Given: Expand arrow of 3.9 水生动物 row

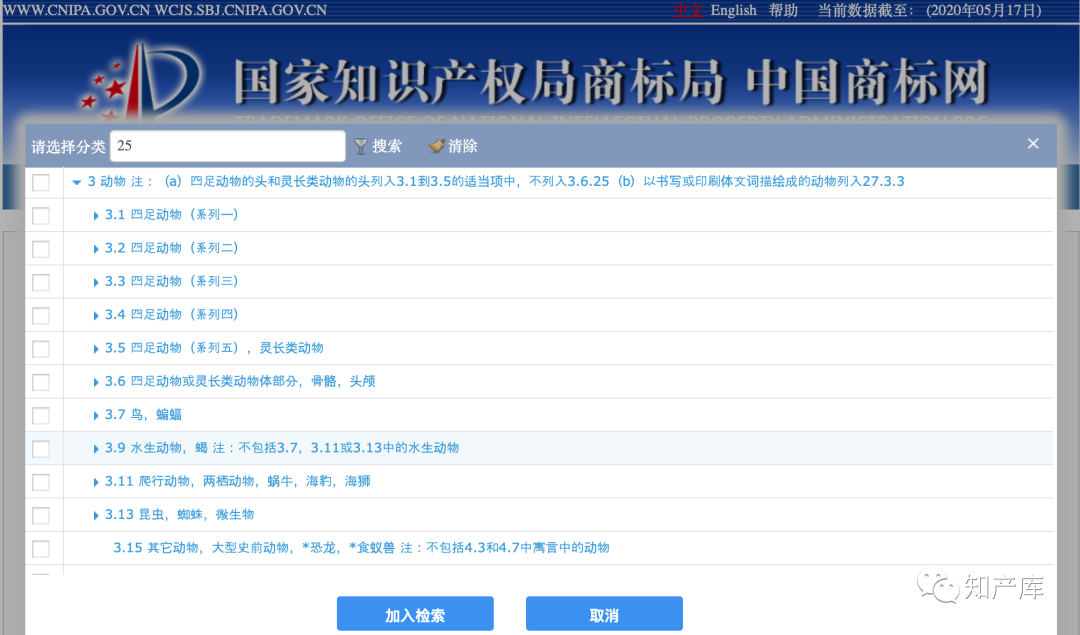Looking at the screenshot, I should [96, 449].
